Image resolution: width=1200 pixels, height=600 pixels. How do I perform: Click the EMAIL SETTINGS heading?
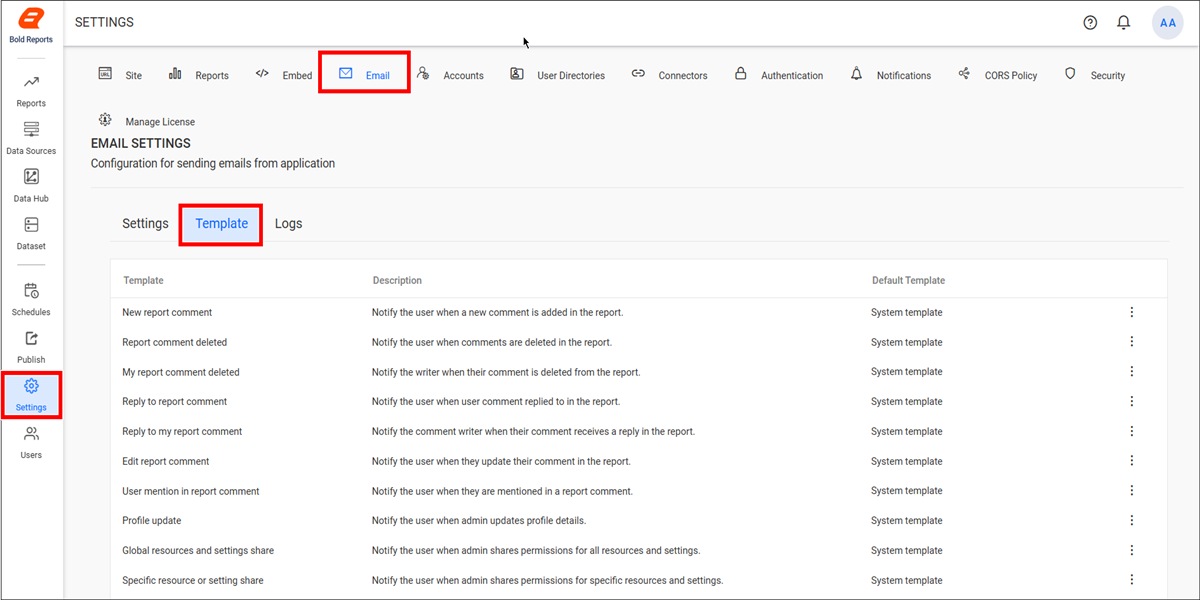tap(141, 143)
